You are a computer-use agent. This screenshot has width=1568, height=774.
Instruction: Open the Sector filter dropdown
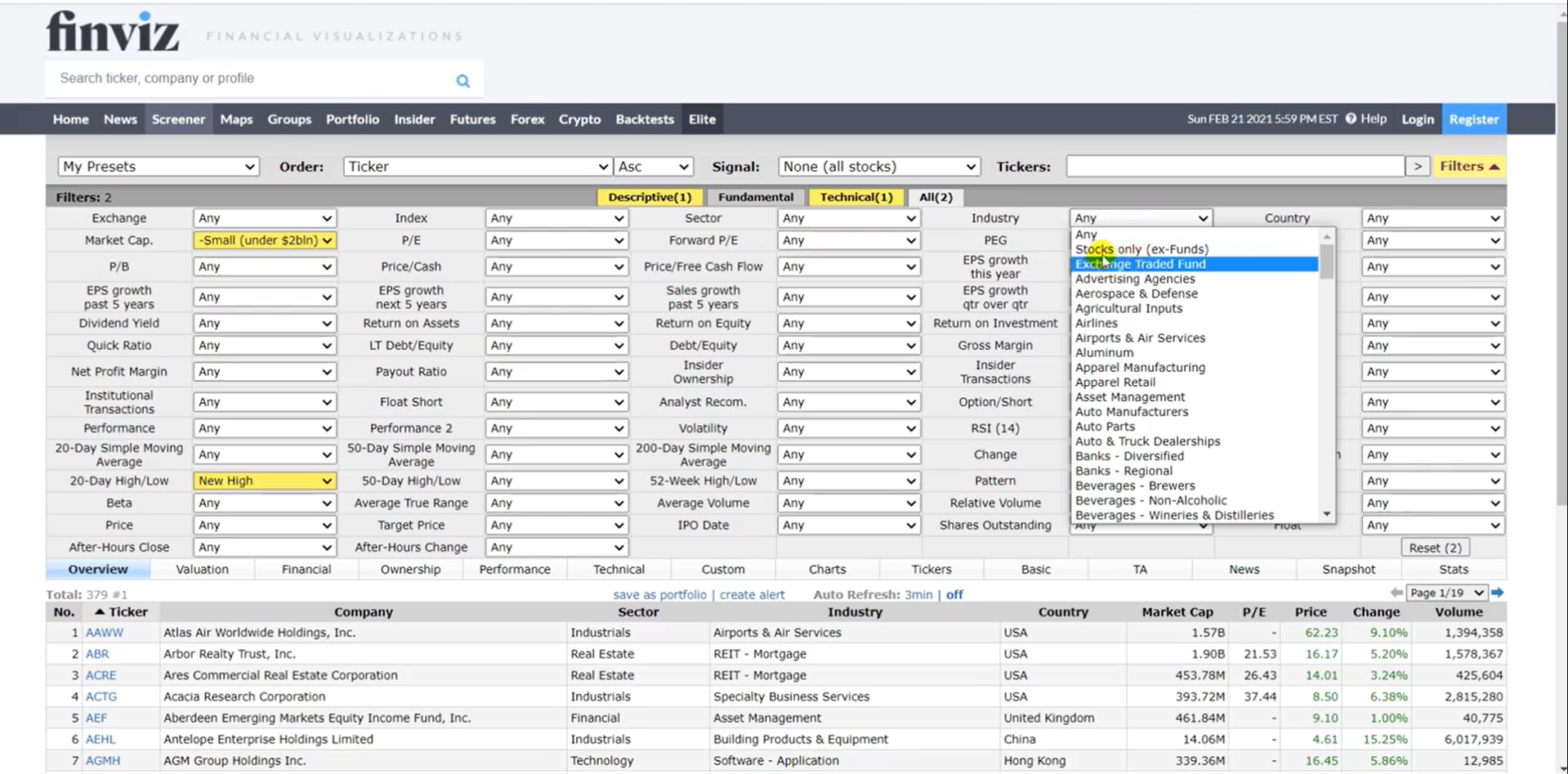coord(849,218)
